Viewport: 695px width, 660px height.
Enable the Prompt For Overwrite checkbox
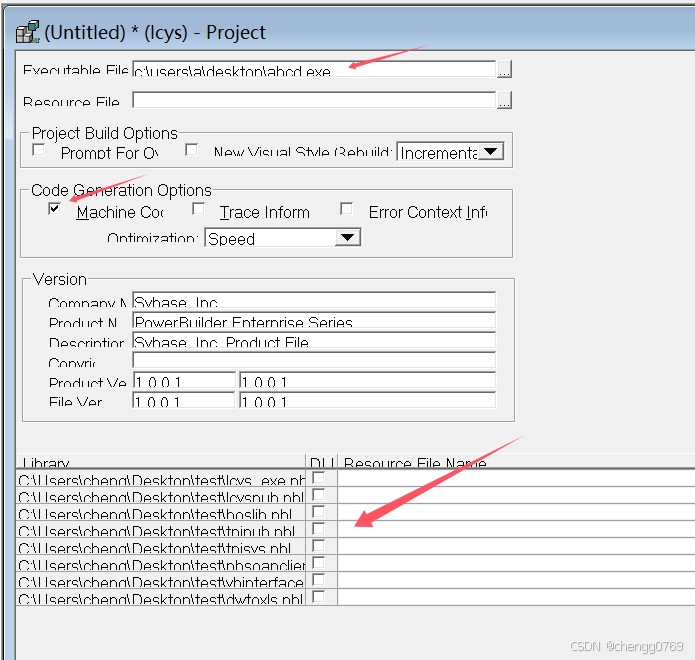[x=39, y=151]
